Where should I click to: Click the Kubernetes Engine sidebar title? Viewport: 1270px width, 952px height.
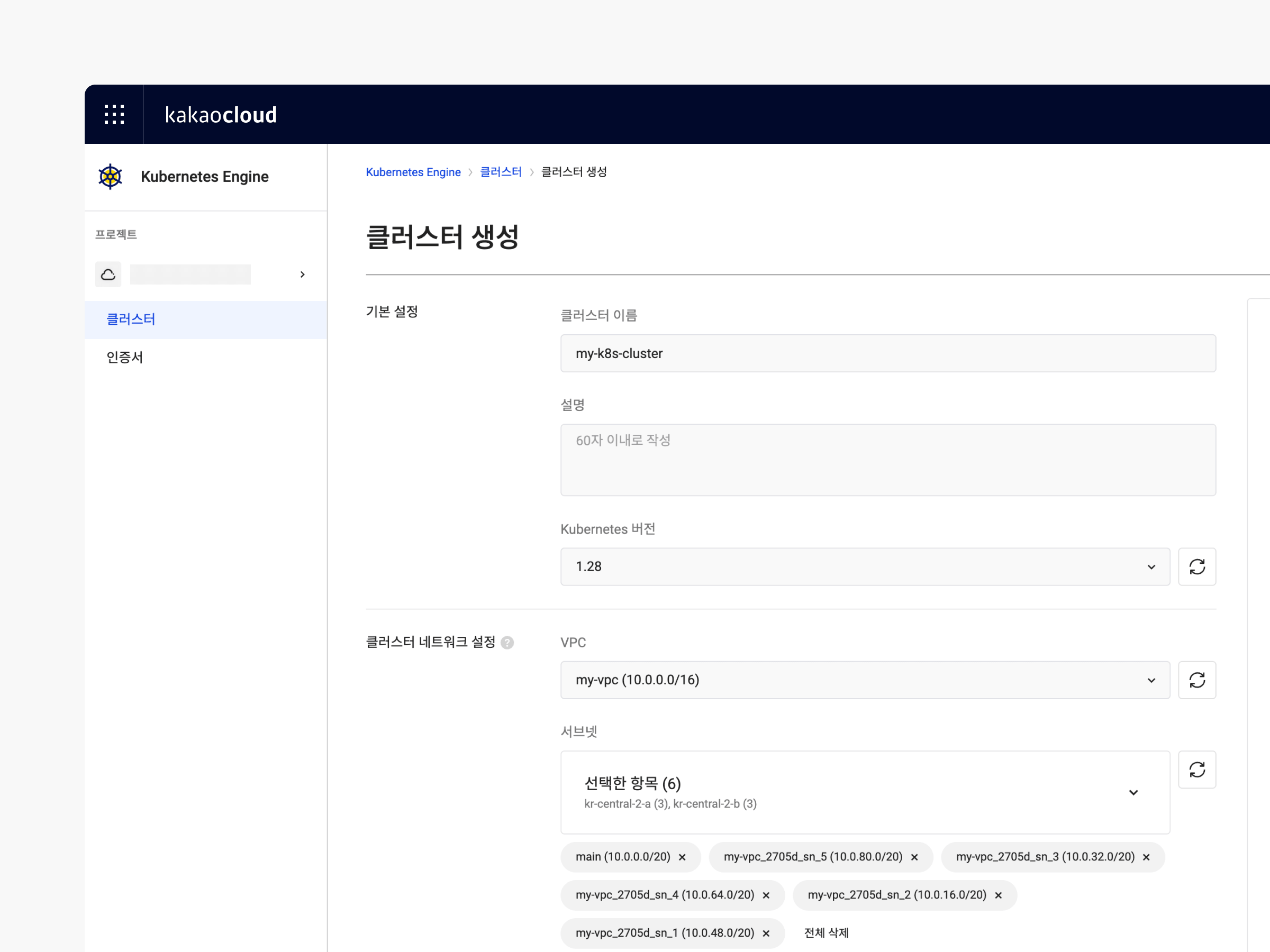204,176
